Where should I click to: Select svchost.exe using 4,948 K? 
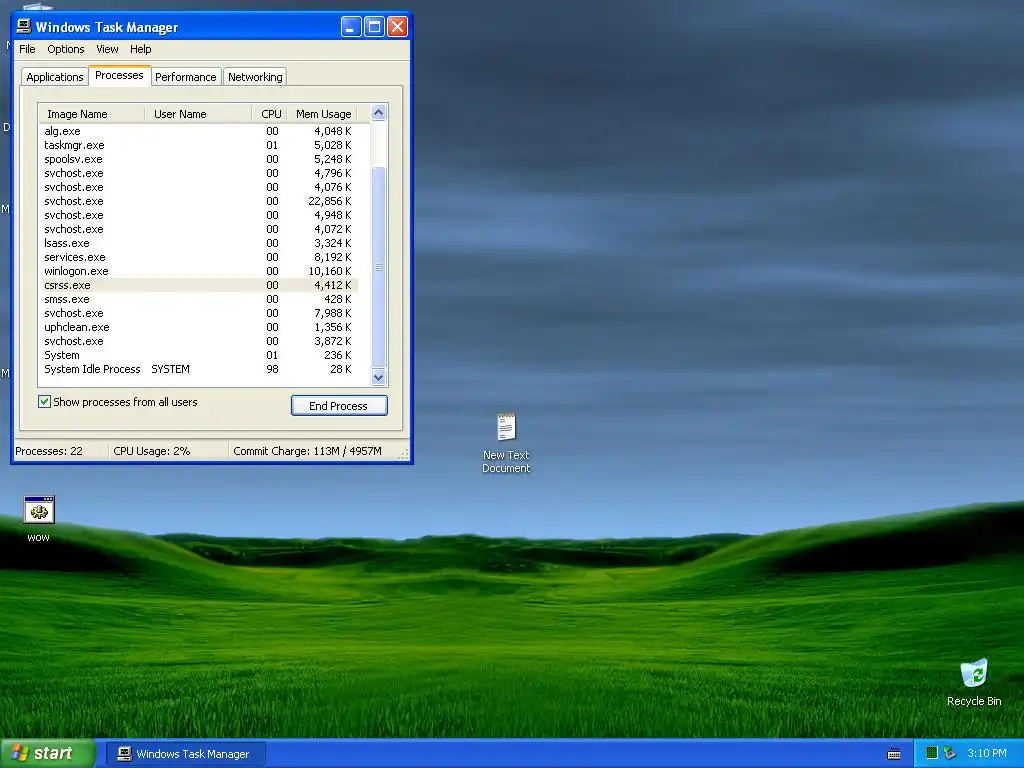tap(199, 216)
